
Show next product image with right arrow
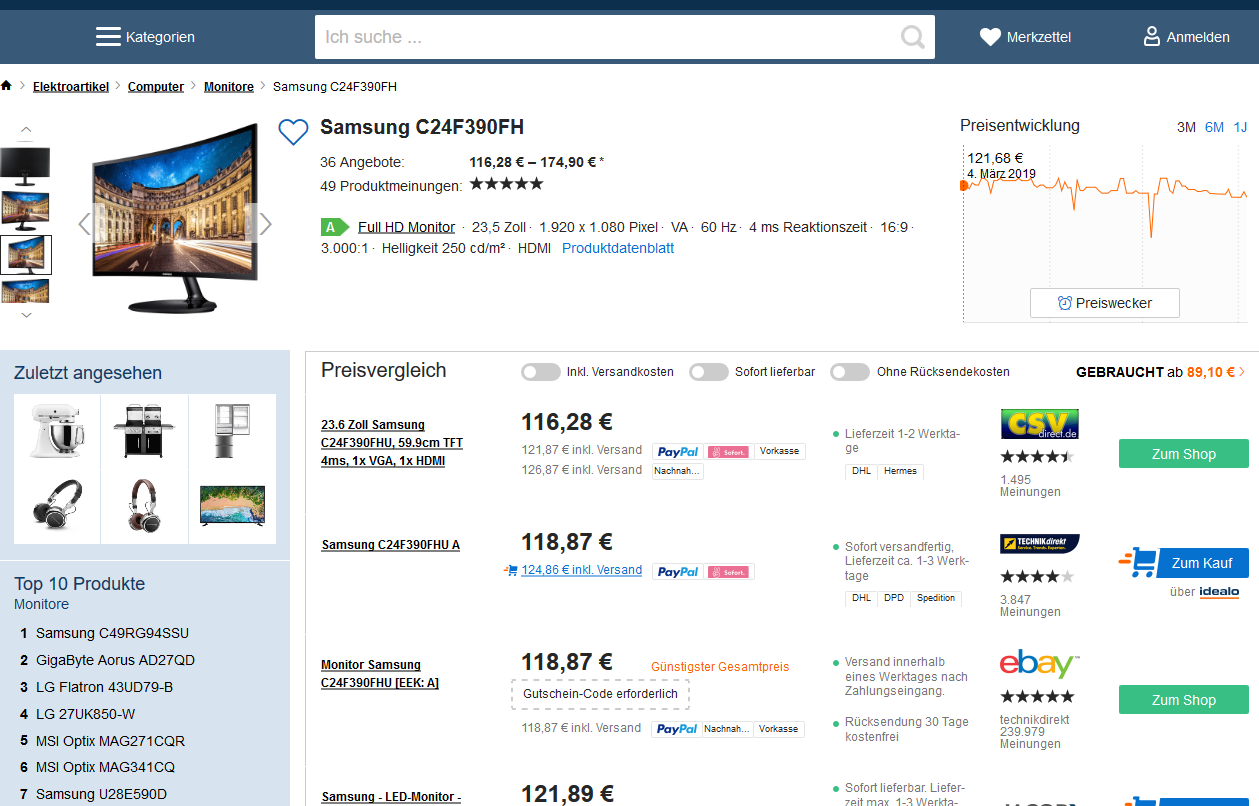coord(265,224)
